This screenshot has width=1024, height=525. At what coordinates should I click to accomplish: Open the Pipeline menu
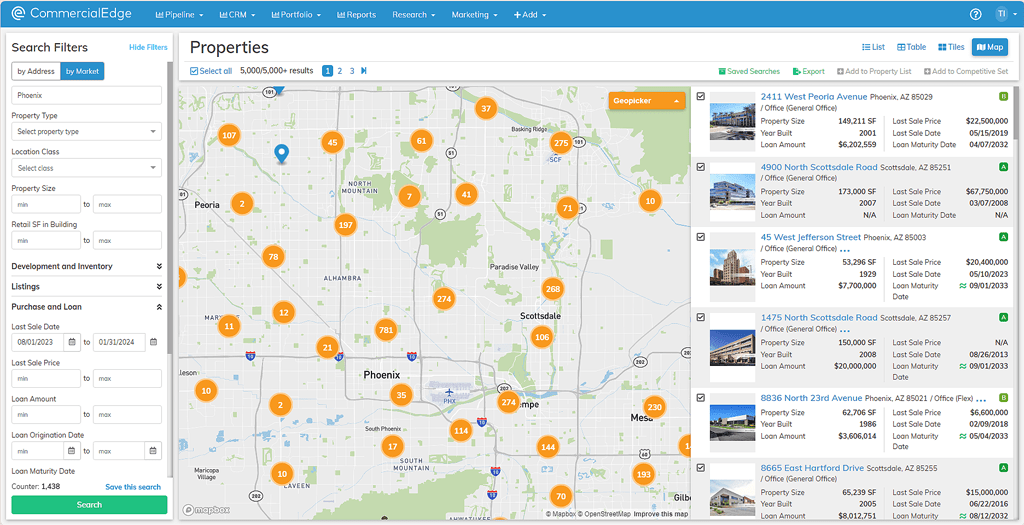pos(180,14)
